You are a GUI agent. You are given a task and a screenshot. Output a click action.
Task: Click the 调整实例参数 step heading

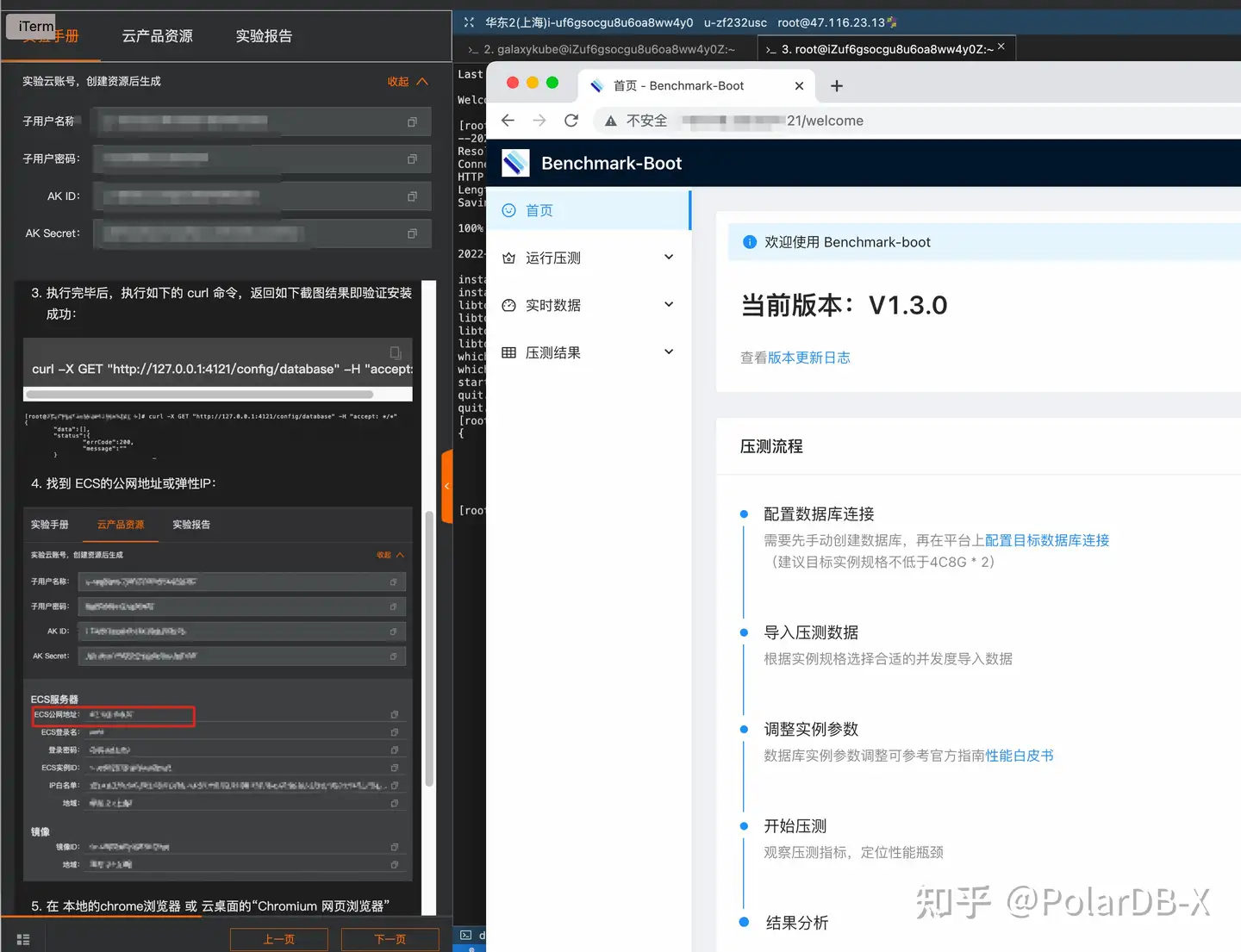pos(811,729)
